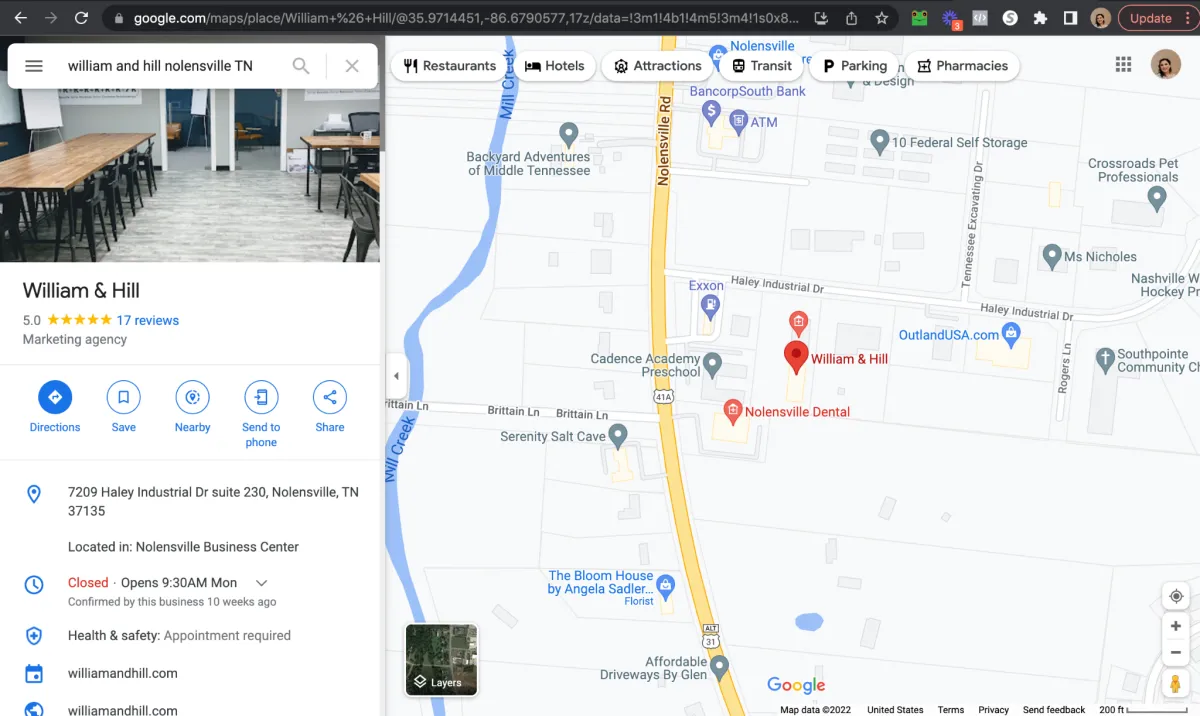Expand the opening hours dropdown
The height and width of the screenshot is (716, 1200).
(262, 583)
